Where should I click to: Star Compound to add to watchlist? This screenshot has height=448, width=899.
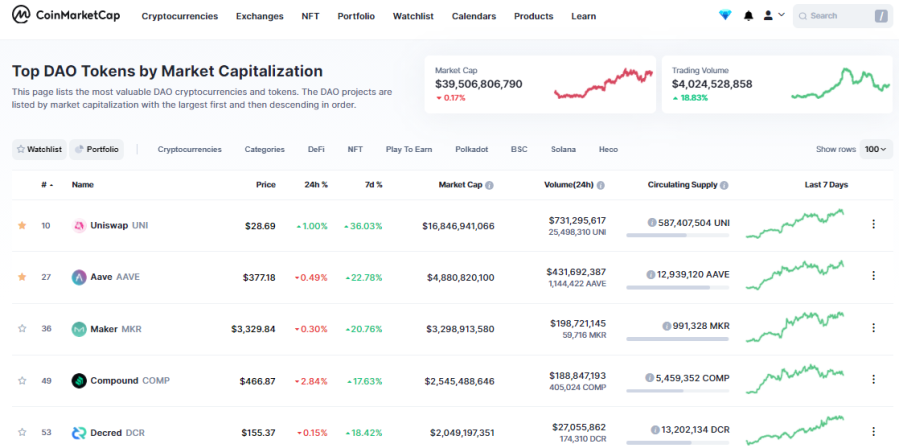pos(22,380)
